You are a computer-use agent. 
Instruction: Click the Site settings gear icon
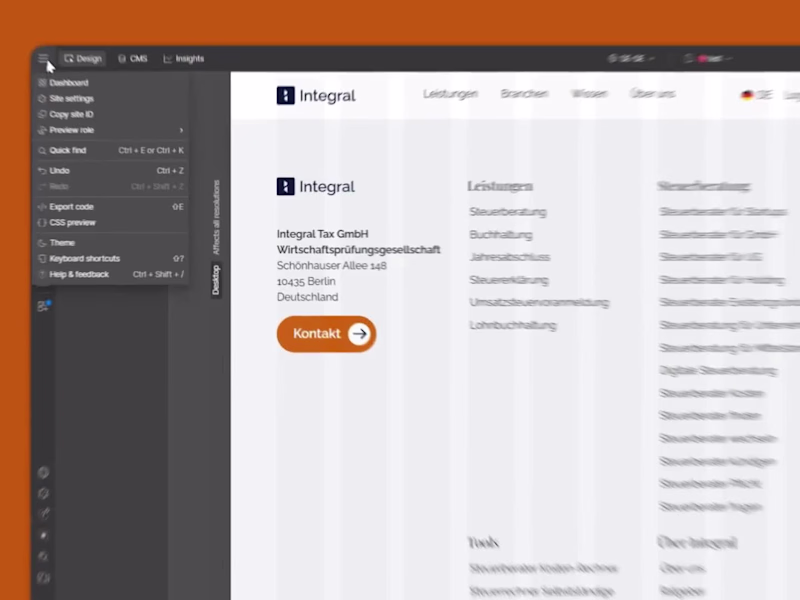[x=42, y=98]
